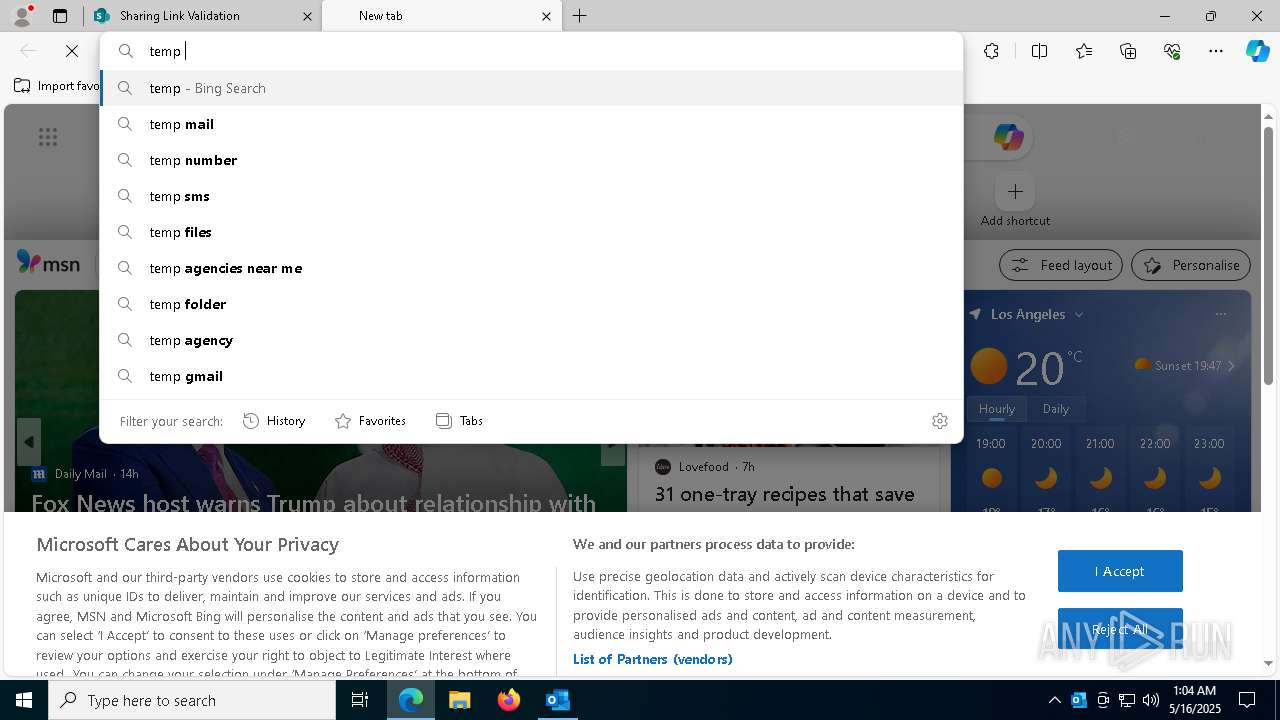Open Collections icon in toolbar
Viewport: 1280px width, 720px height.
[1128, 51]
